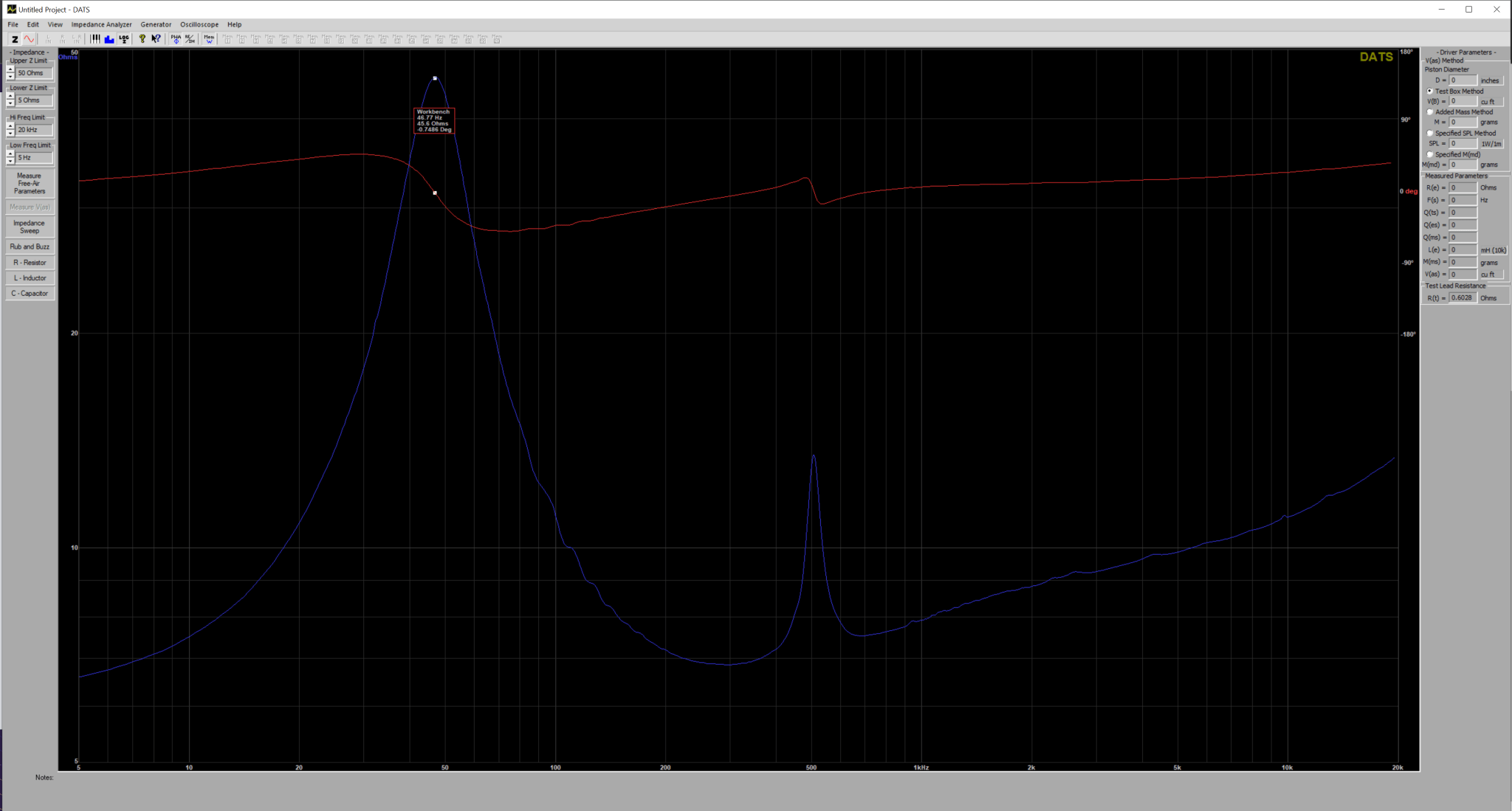Open the Impedance Analyzer menu

coord(101,24)
